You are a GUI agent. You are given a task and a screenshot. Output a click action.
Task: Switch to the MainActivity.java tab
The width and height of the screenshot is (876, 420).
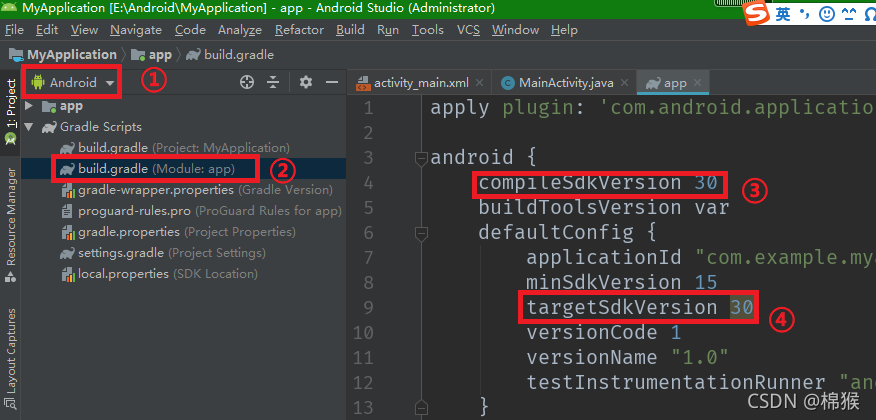[x=566, y=83]
